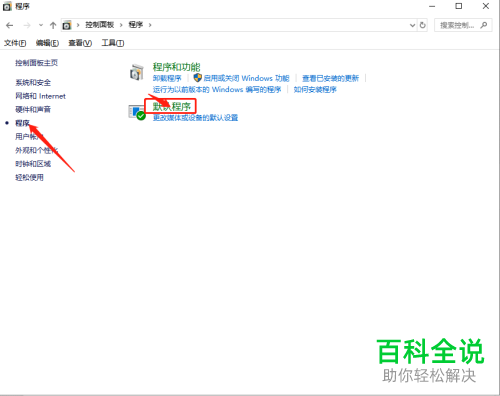Click the 程序和功能 icon
The image size is (500, 396).
[136, 72]
